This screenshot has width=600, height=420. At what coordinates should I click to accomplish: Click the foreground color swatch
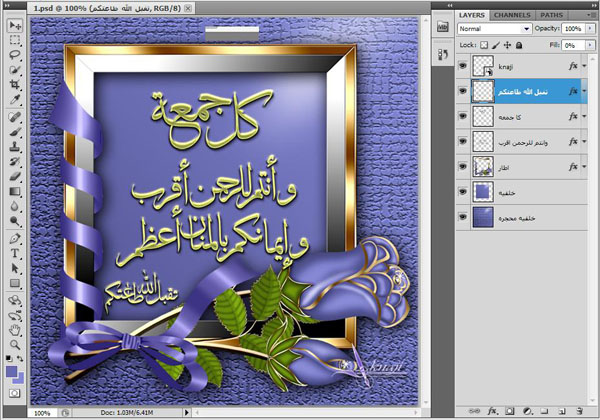tap(11, 369)
